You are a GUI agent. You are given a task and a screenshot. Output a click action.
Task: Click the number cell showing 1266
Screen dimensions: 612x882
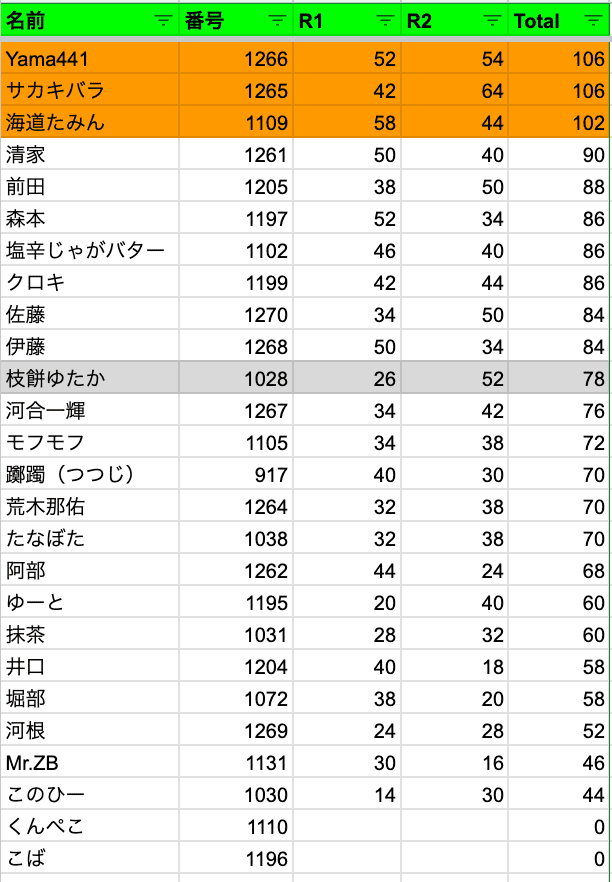(236, 59)
